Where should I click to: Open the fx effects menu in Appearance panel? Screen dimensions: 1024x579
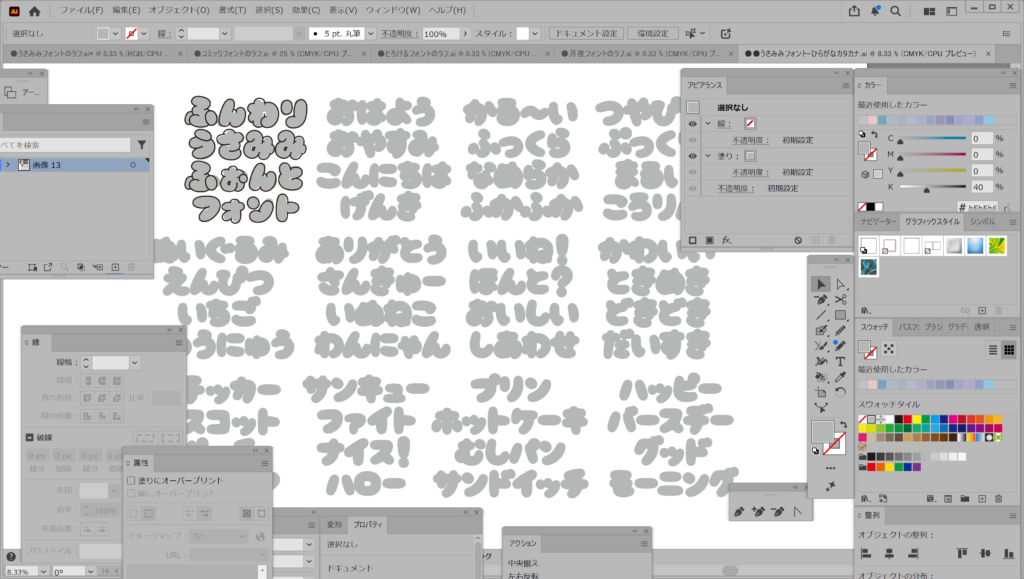727,240
